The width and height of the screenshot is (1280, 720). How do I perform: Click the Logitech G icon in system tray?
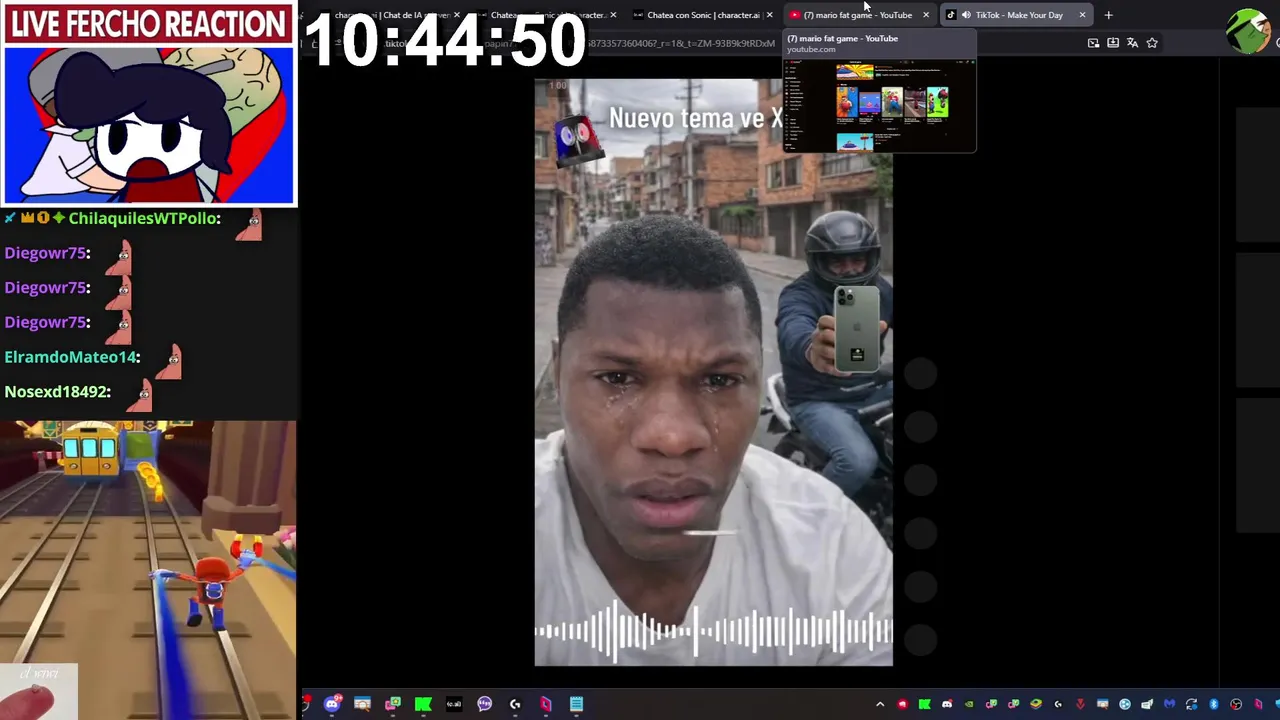point(1058,704)
